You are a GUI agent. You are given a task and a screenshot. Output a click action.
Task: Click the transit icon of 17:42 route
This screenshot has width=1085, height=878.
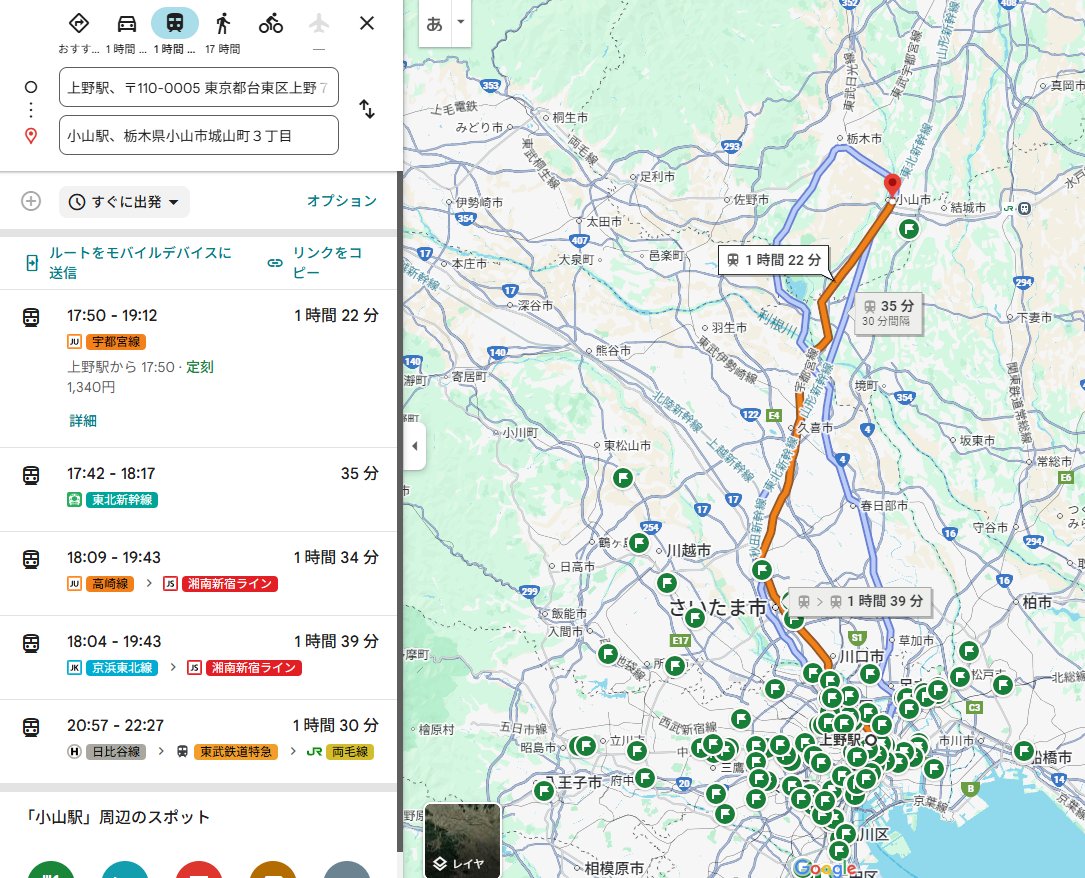pyautogui.click(x=31, y=475)
